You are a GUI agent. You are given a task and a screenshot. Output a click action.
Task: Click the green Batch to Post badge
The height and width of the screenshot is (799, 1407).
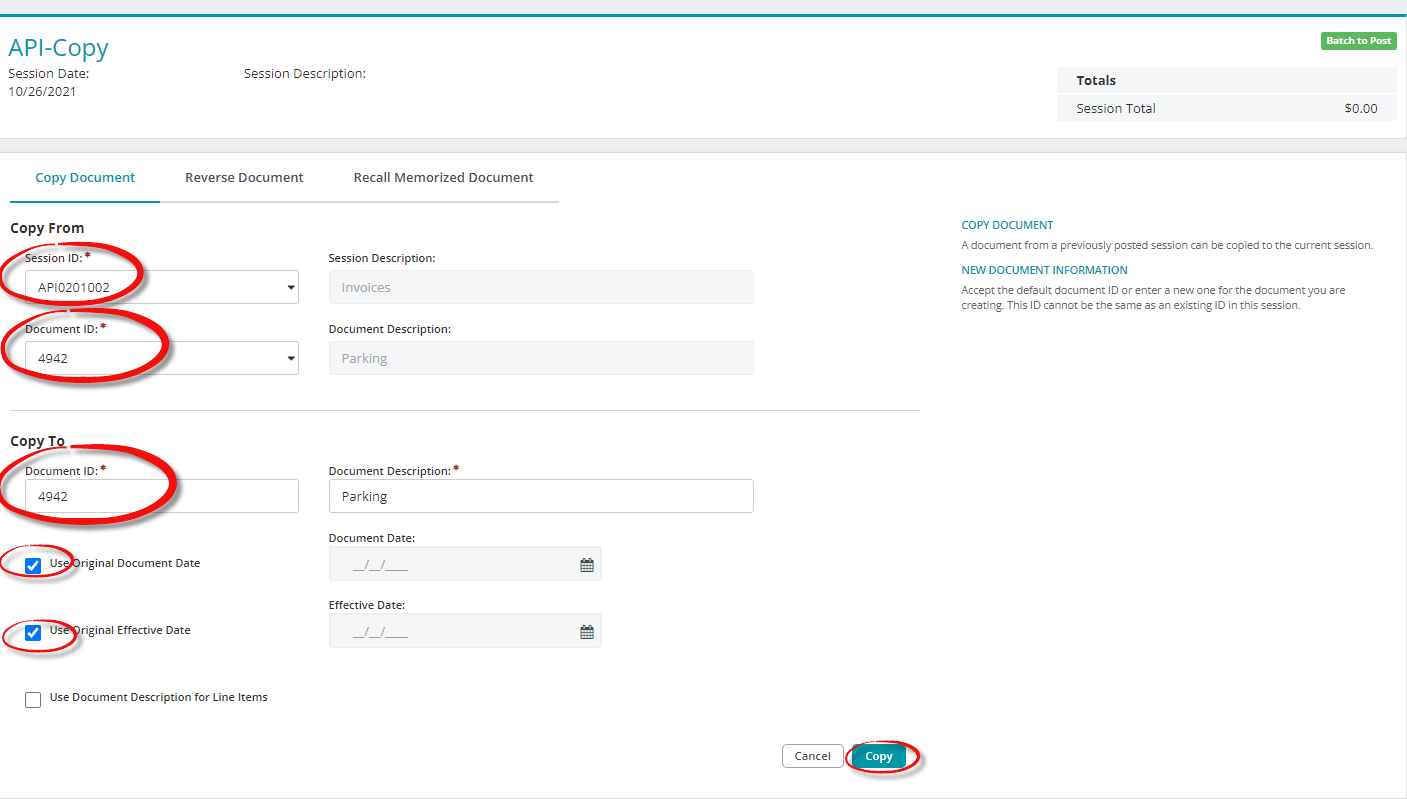coord(1358,41)
